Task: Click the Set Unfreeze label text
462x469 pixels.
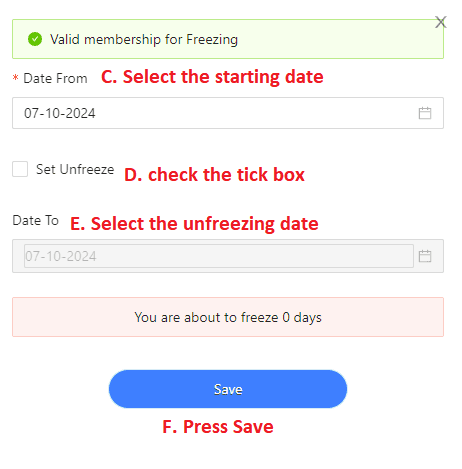Action: point(75,169)
